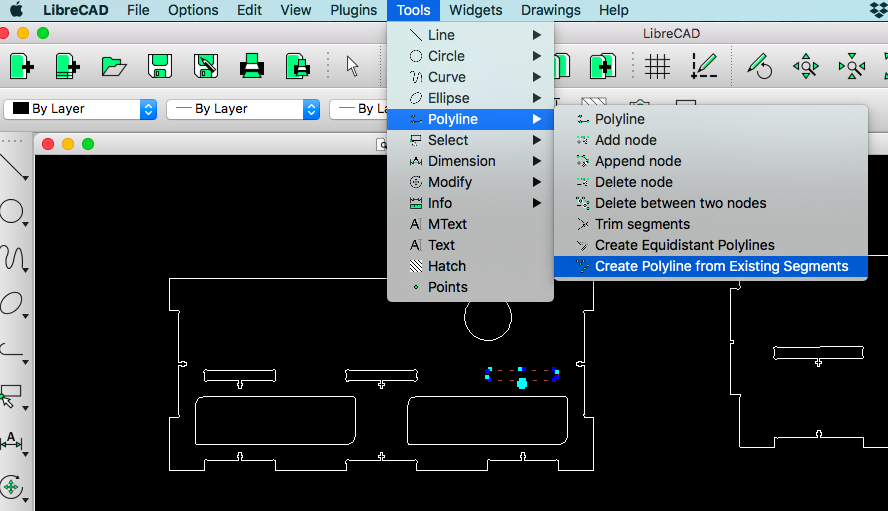Expand the Ellipse submenu

(470, 98)
